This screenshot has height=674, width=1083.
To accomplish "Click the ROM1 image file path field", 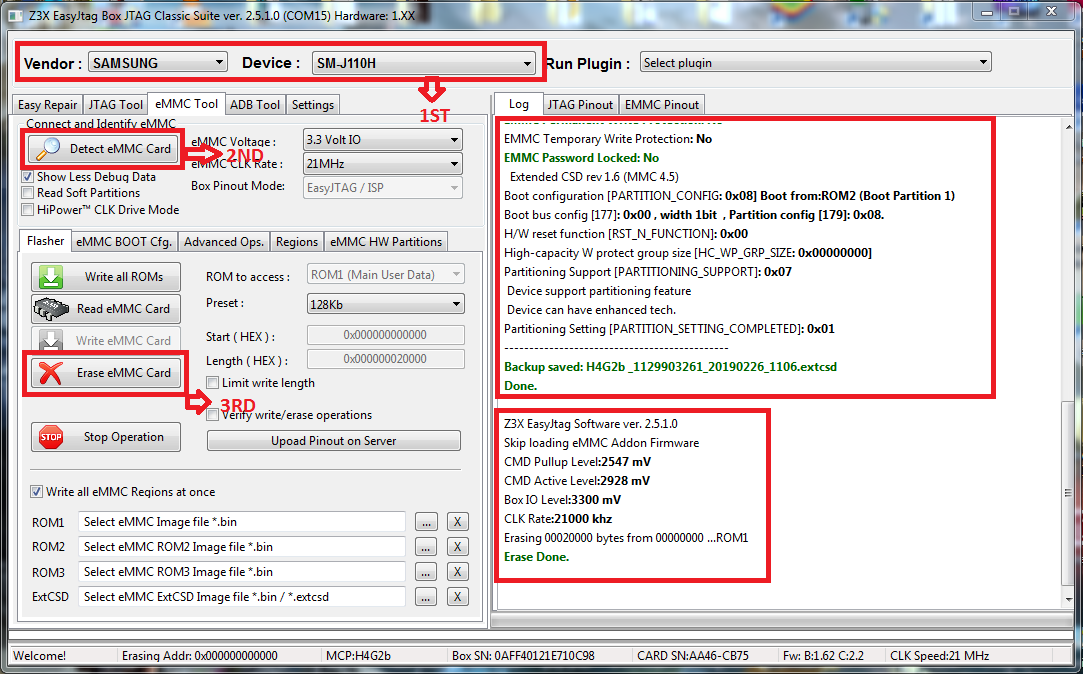I will point(242,522).
